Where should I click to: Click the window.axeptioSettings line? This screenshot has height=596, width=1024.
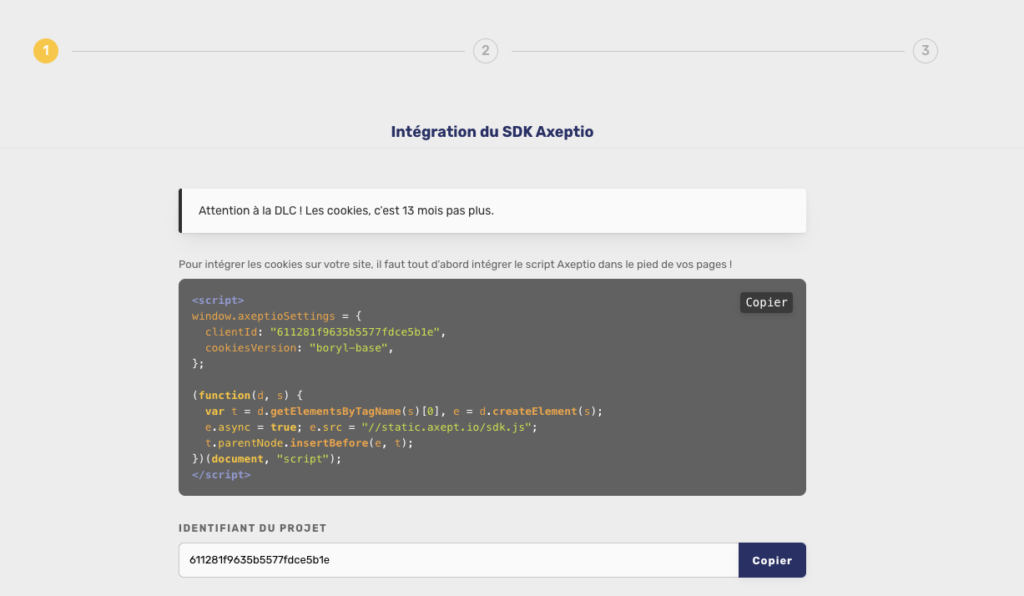point(276,316)
